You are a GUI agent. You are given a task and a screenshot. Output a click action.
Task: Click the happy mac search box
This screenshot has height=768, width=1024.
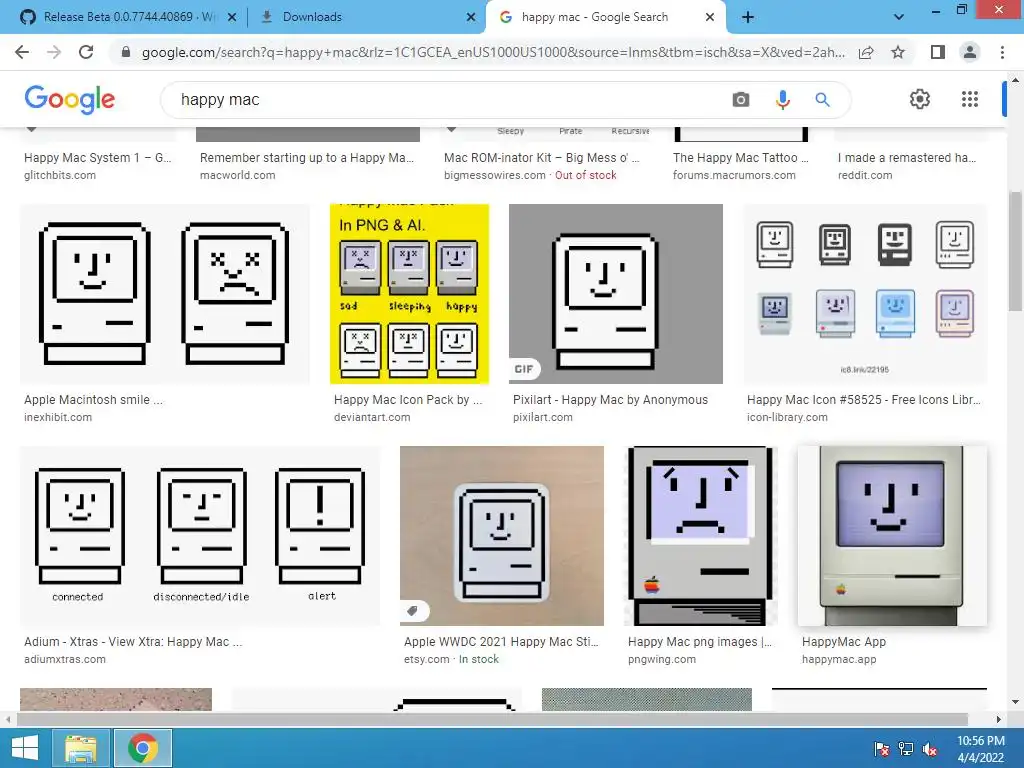(x=451, y=99)
